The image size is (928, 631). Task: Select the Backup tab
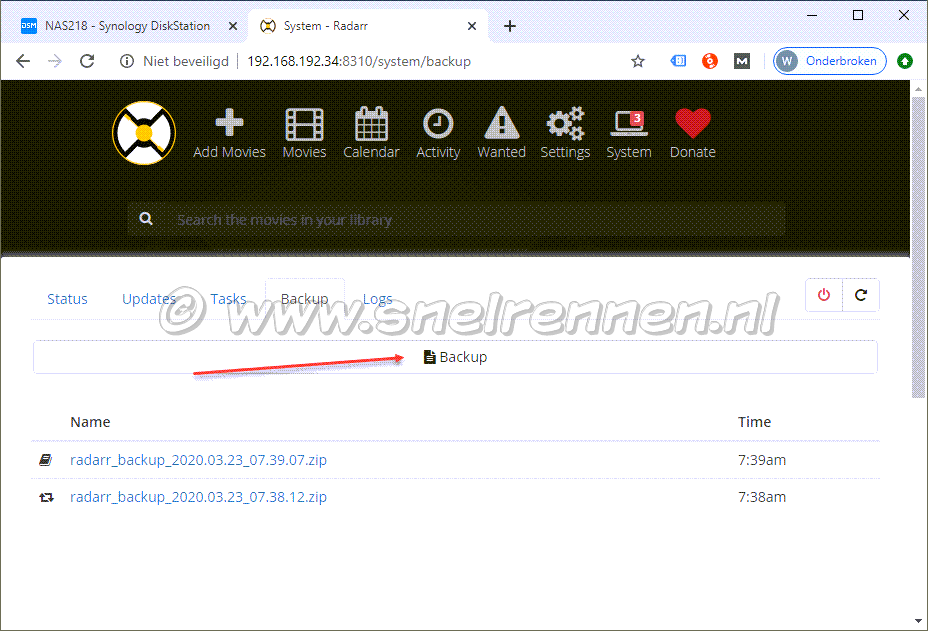click(305, 299)
